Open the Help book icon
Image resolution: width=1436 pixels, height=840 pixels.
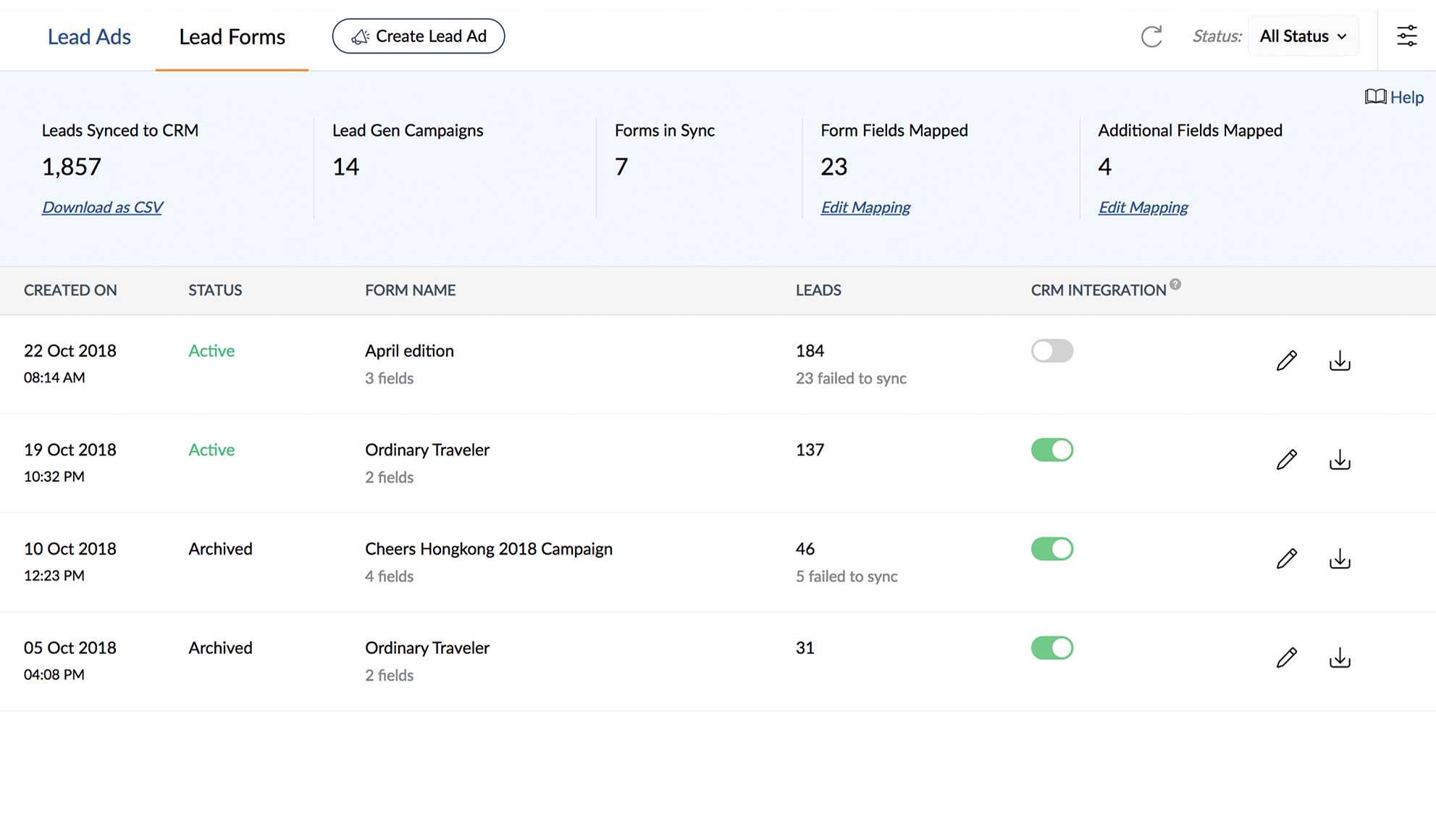(1375, 96)
